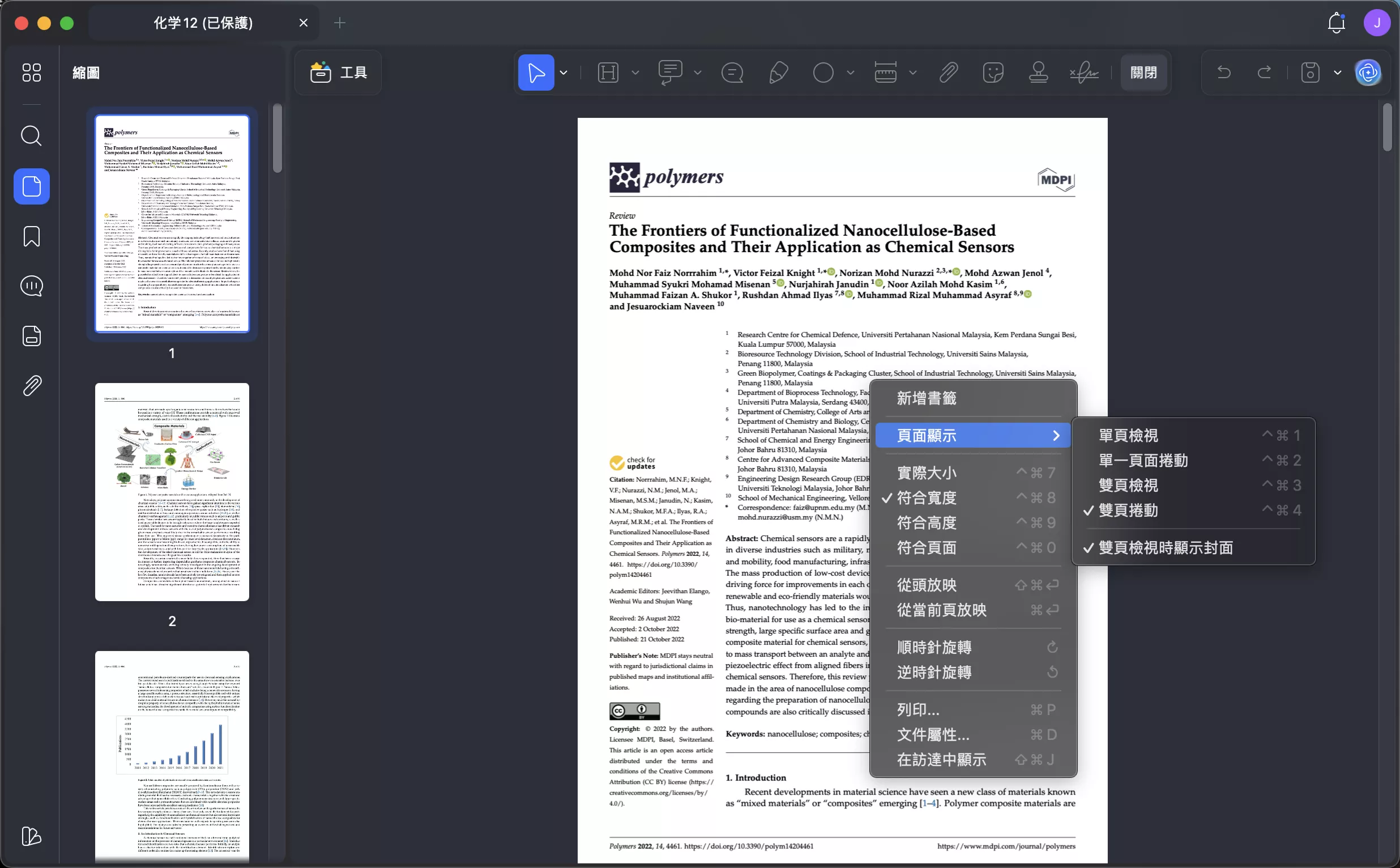The width and height of the screenshot is (1400, 868).
Task: Expand the cursor tool dropdown arrow
Action: click(564, 73)
